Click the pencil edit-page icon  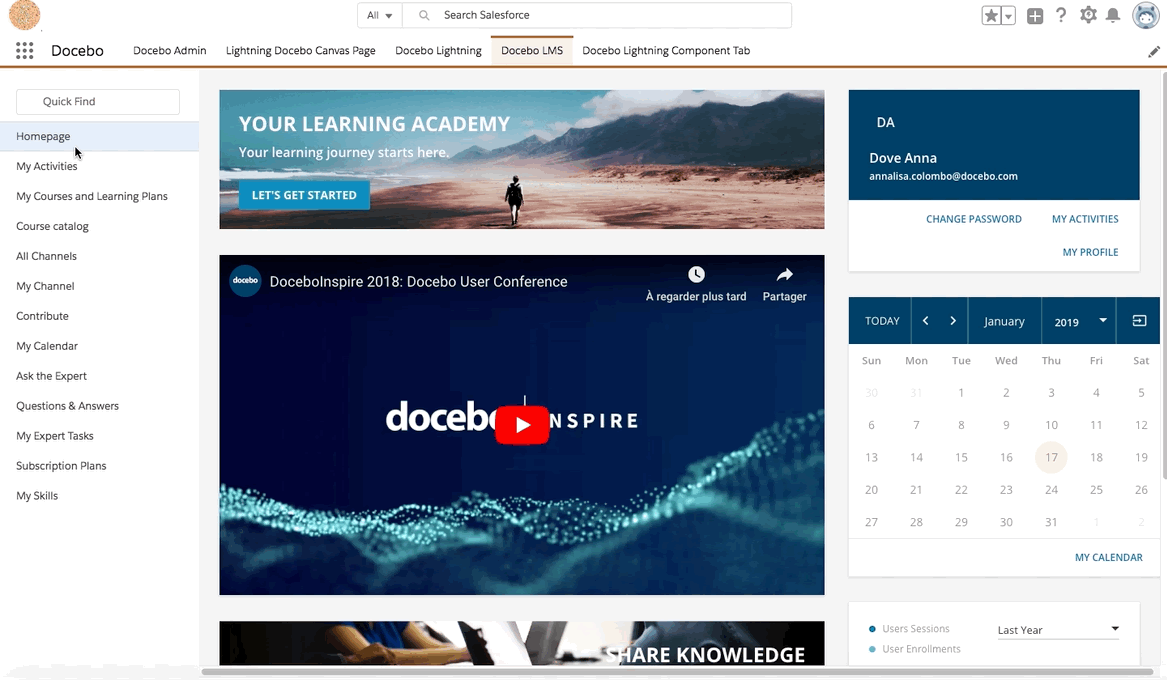[x=1153, y=50]
